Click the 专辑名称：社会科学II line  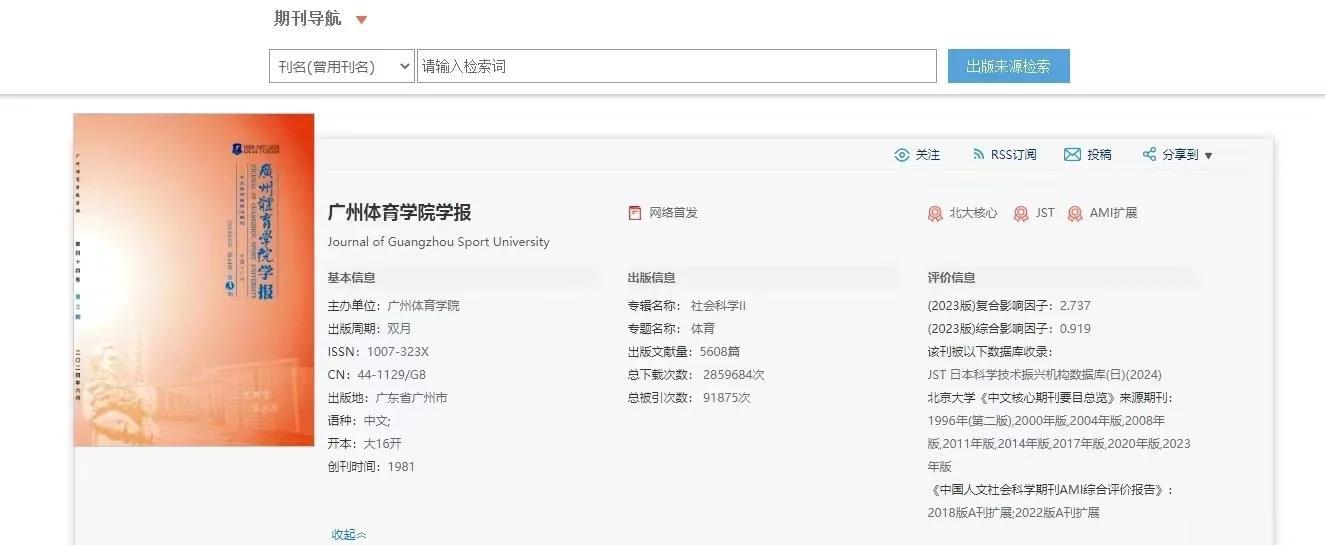(x=687, y=306)
